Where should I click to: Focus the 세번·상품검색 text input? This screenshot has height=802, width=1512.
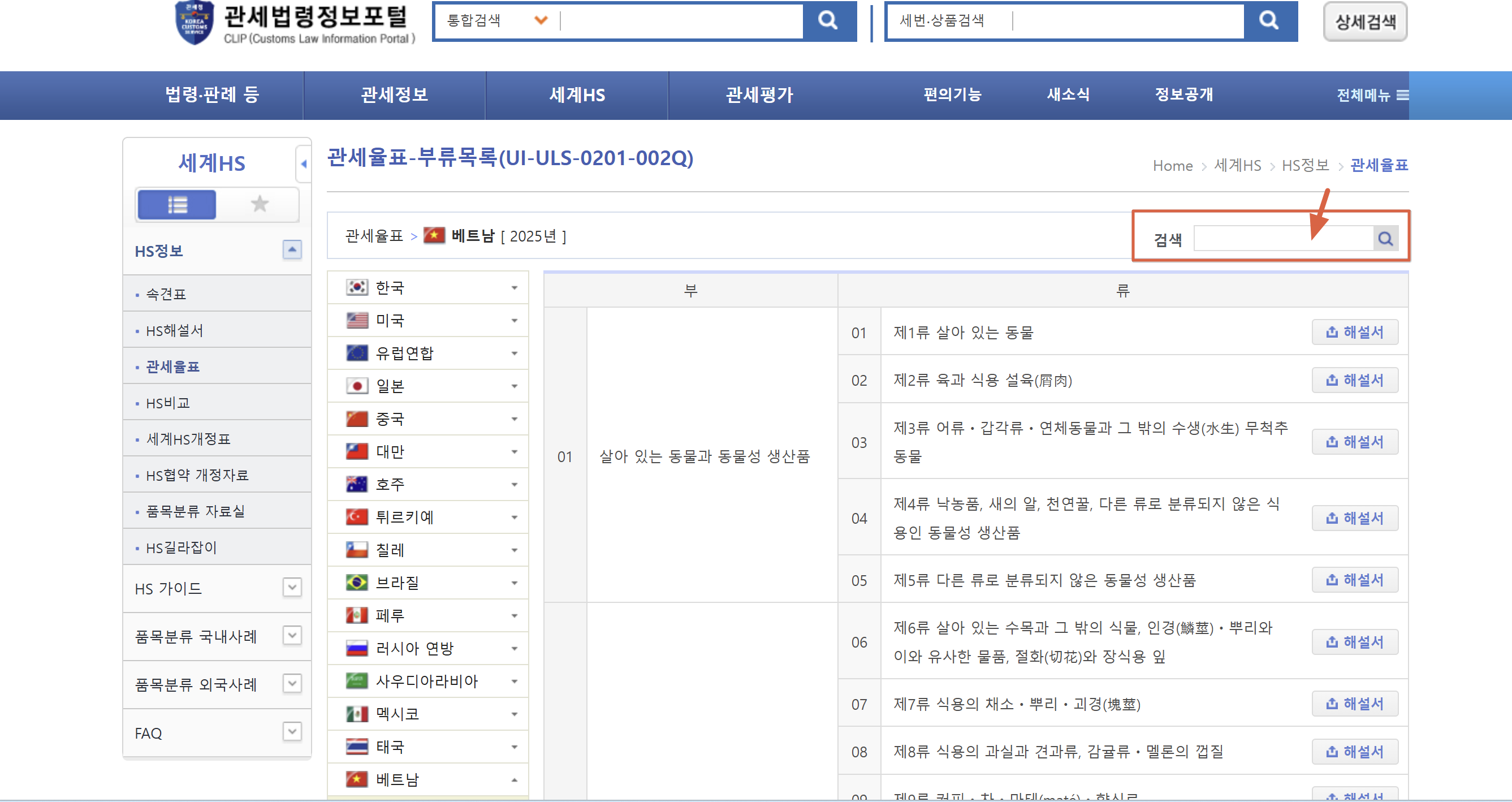click(1128, 21)
